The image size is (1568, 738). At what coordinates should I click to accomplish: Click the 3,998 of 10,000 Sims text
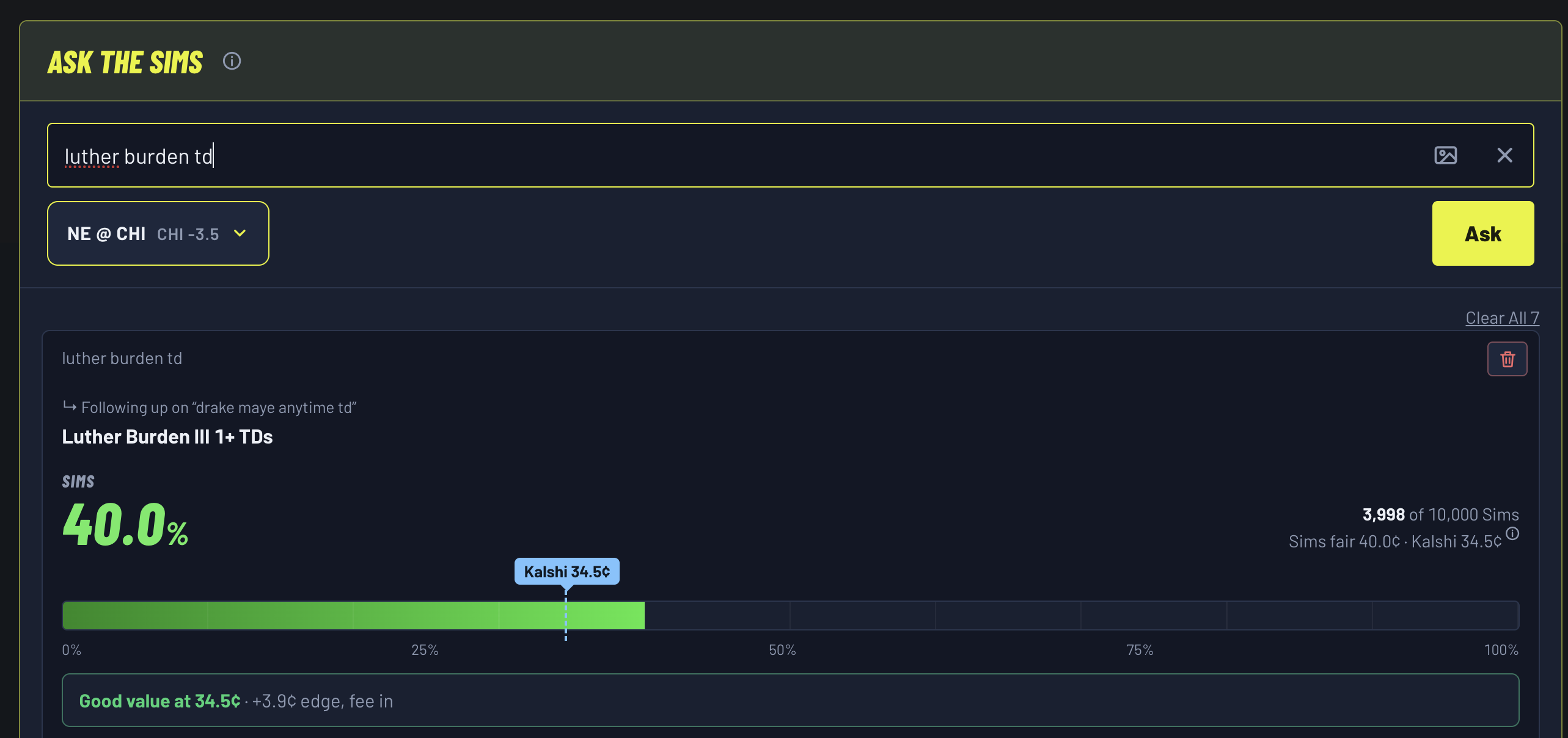click(1440, 514)
